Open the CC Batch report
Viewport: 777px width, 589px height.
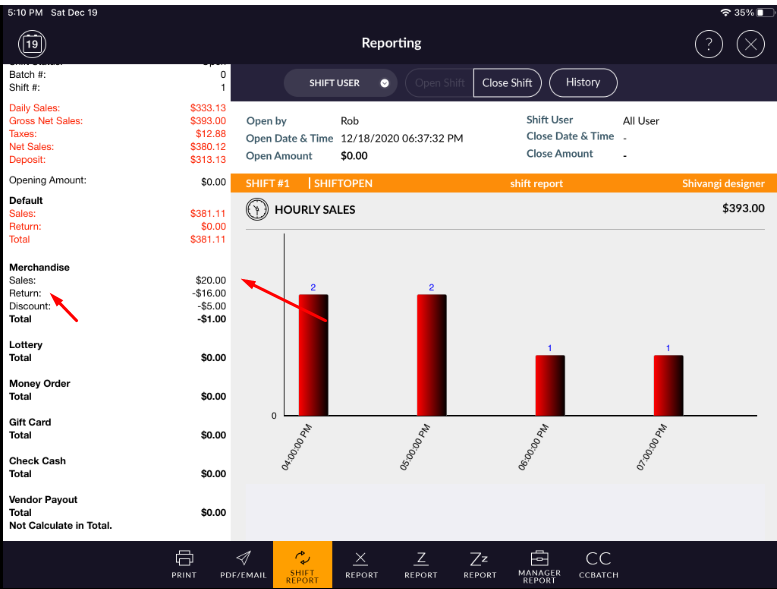tap(598, 564)
